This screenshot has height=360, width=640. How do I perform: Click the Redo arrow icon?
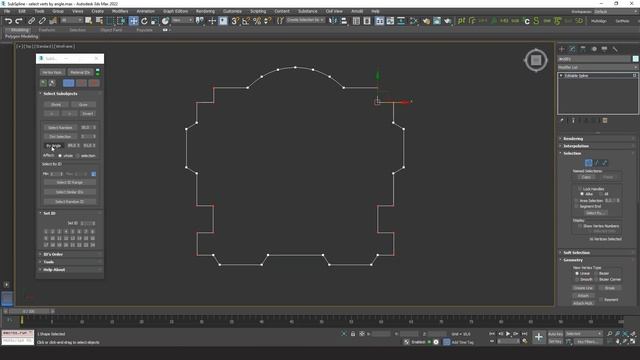[x=19, y=21]
